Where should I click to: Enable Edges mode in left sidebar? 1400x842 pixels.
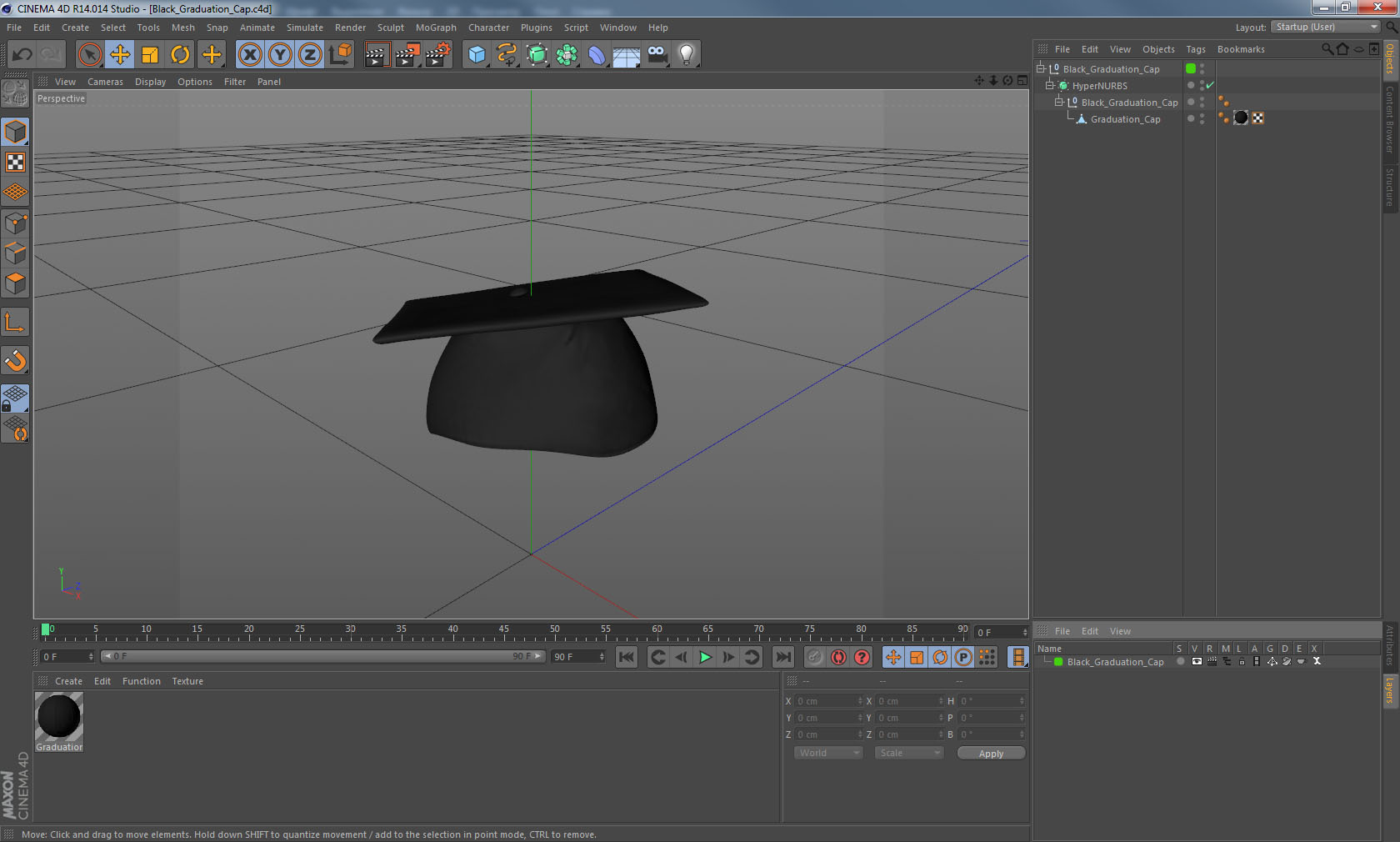(15, 253)
